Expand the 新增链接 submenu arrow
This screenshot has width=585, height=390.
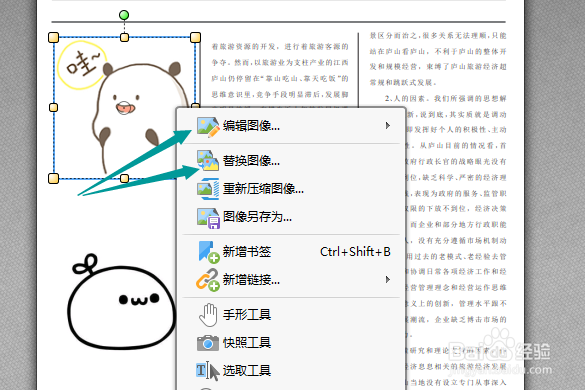click(388, 280)
